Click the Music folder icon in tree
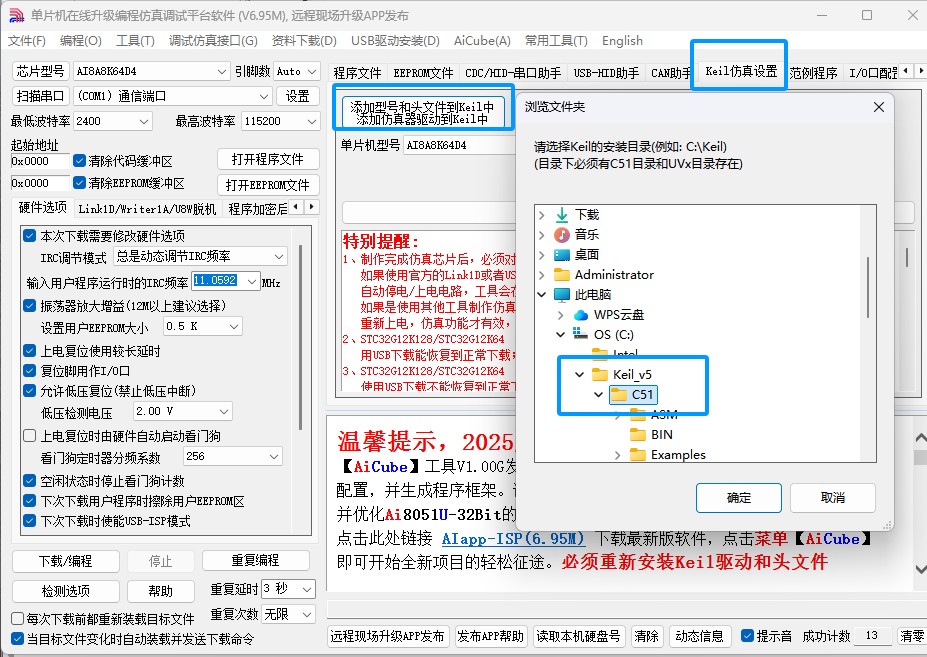Screen dimensions: 927x657 coord(562,235)
